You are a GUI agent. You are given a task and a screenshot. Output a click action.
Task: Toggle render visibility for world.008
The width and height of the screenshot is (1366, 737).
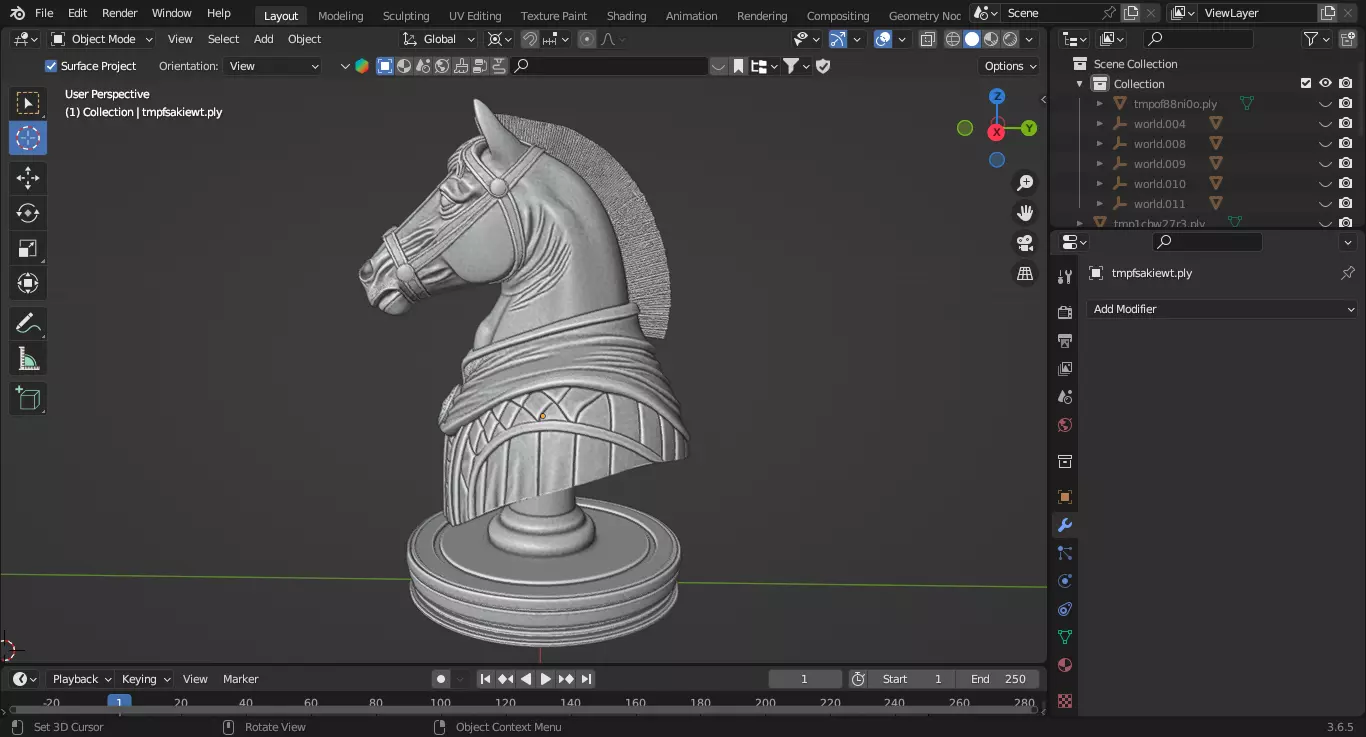pyautogui.click(x=1346, y=144)
